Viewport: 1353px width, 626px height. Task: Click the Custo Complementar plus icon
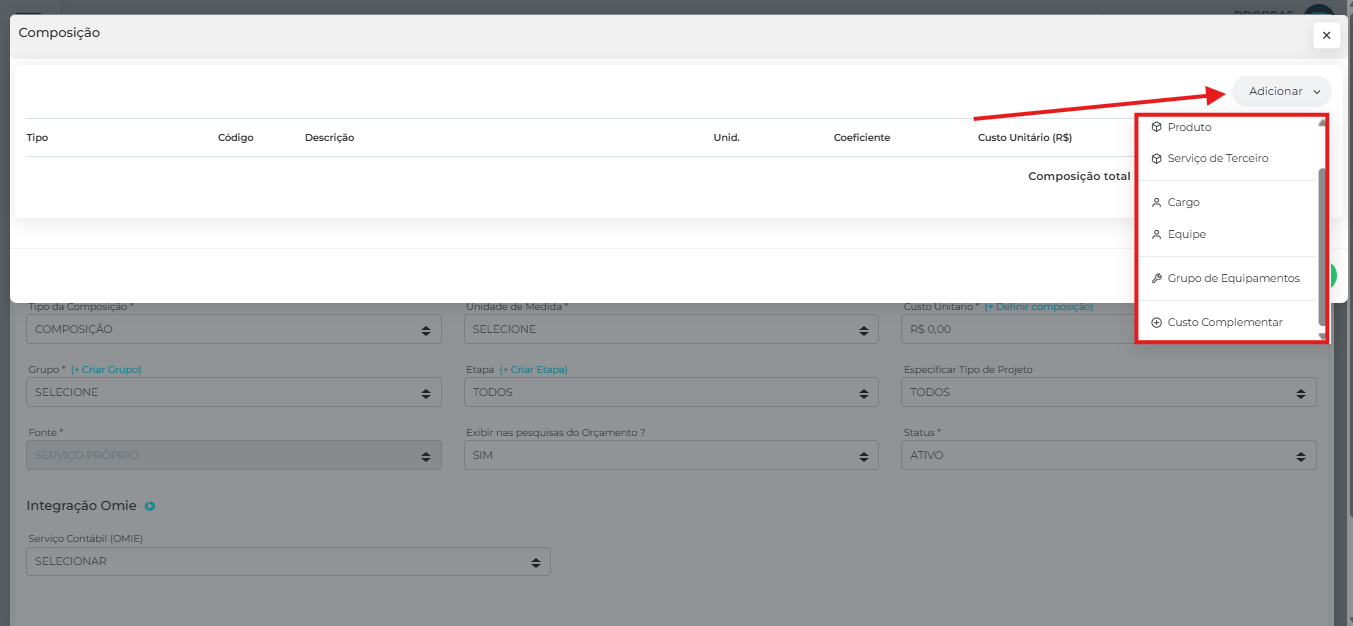[1157, 322]
